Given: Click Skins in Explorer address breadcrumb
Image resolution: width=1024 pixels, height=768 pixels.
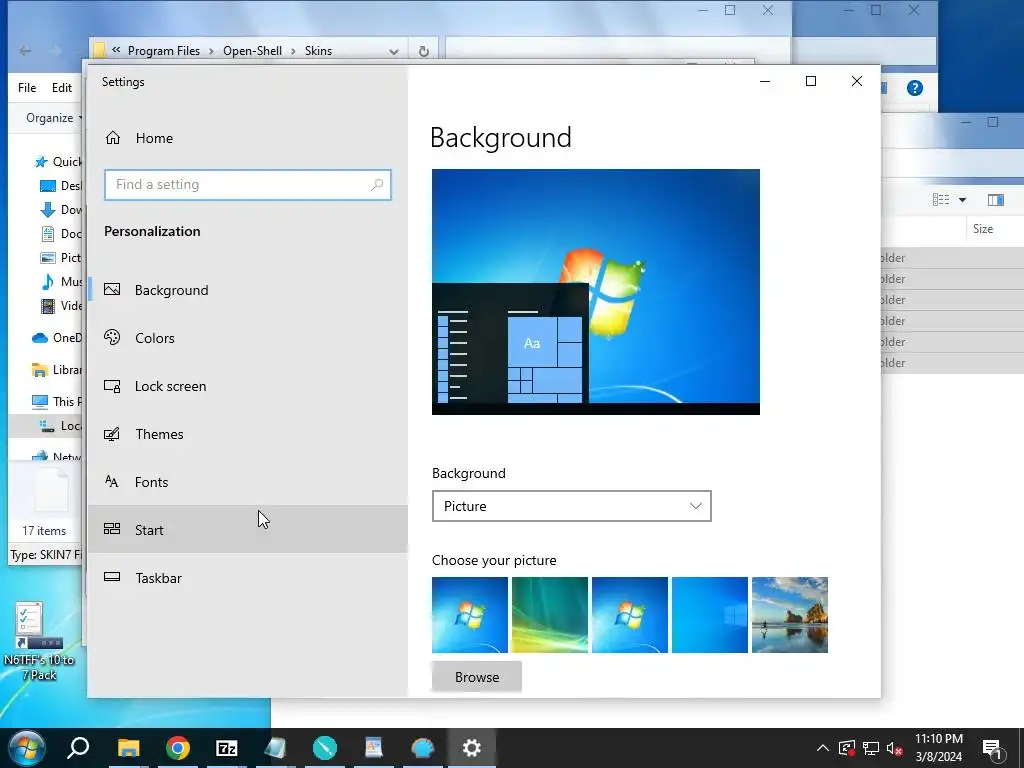Looking at the screenshot, I should click(318, 51).
